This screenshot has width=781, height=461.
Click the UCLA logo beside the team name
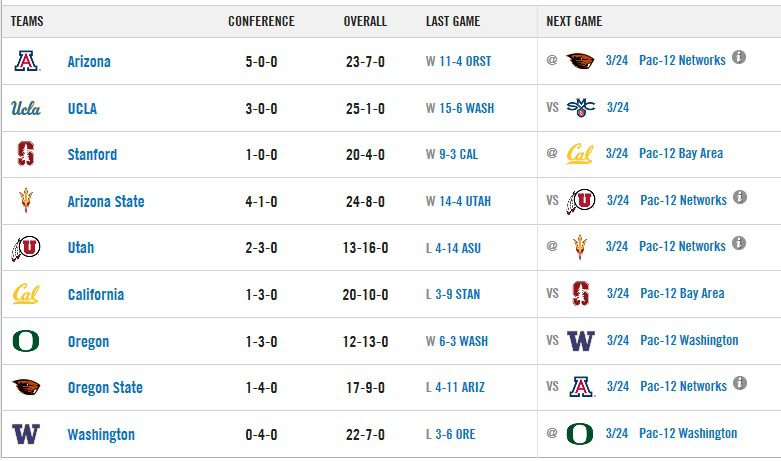26,108
